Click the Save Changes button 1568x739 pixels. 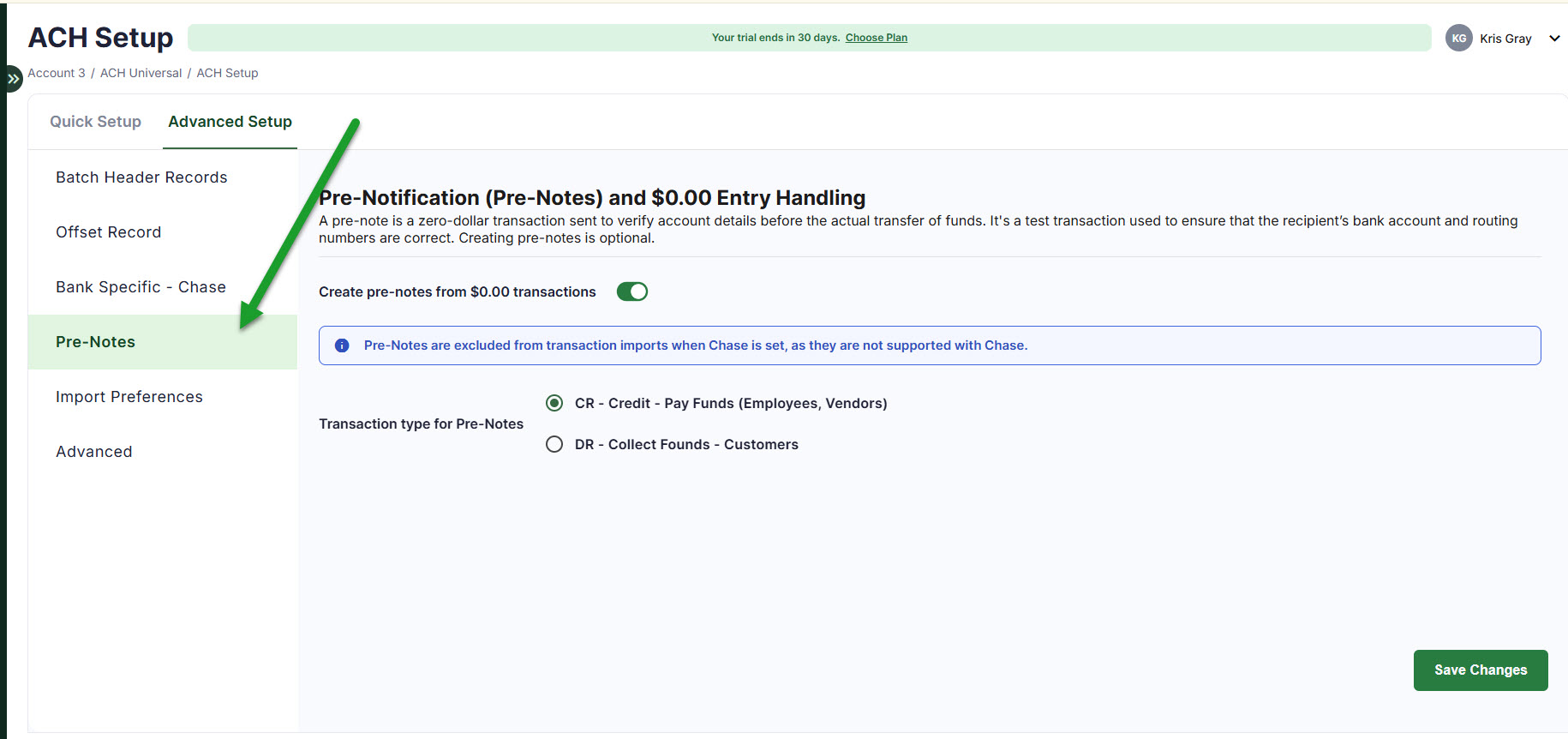point(1480,670)
